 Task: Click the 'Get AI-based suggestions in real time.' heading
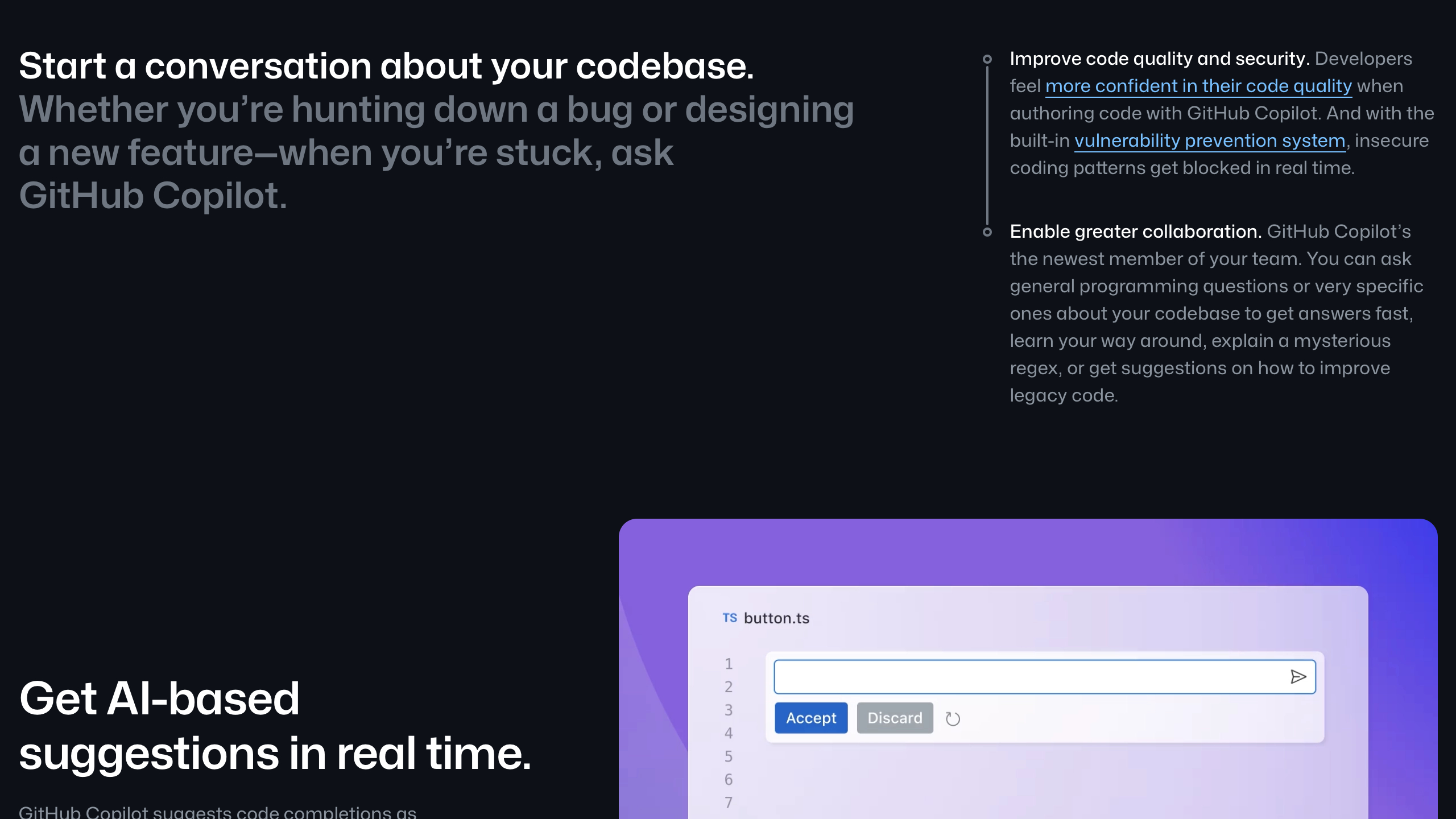click(275, 726)
